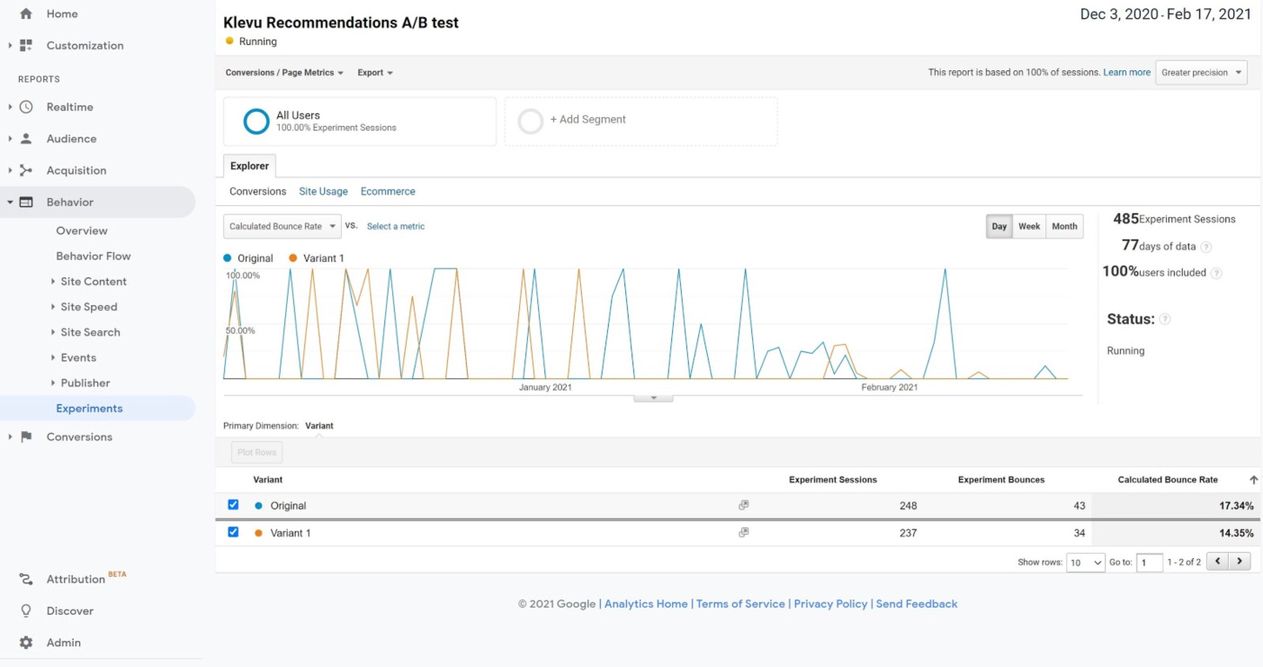
Task: Click the All Users segment circle icon
Action: coord(256,121)
